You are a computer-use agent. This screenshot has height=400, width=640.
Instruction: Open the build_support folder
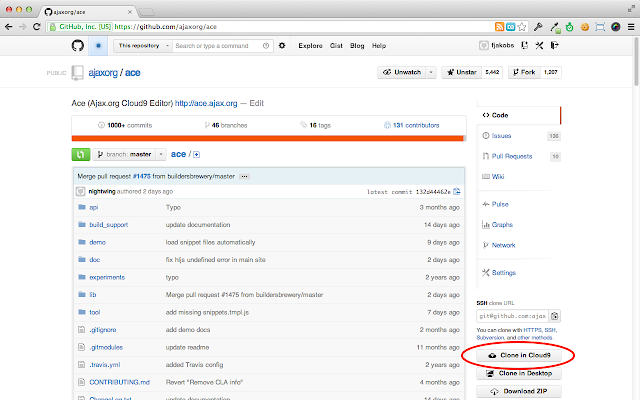pyautogui.click(x=109, y=225)
